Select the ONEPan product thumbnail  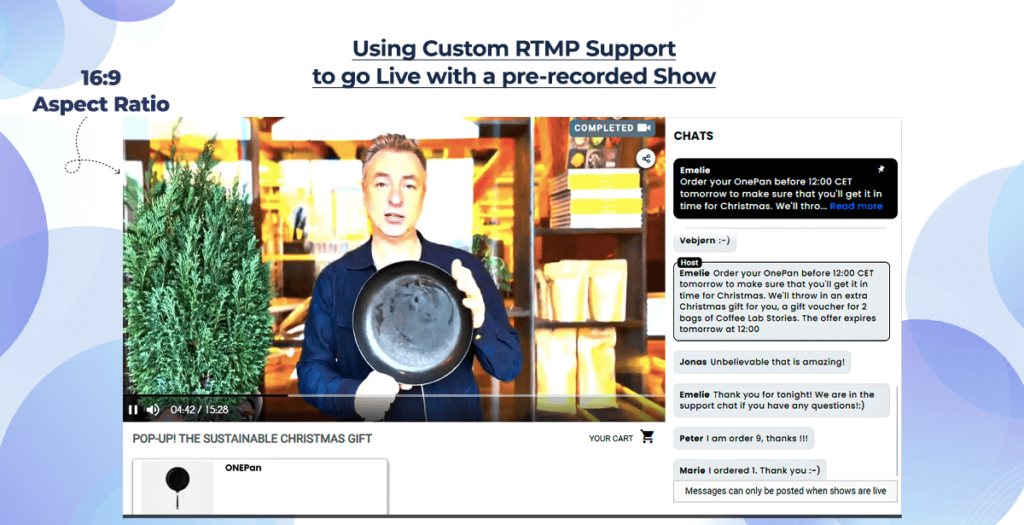[177, 486]
